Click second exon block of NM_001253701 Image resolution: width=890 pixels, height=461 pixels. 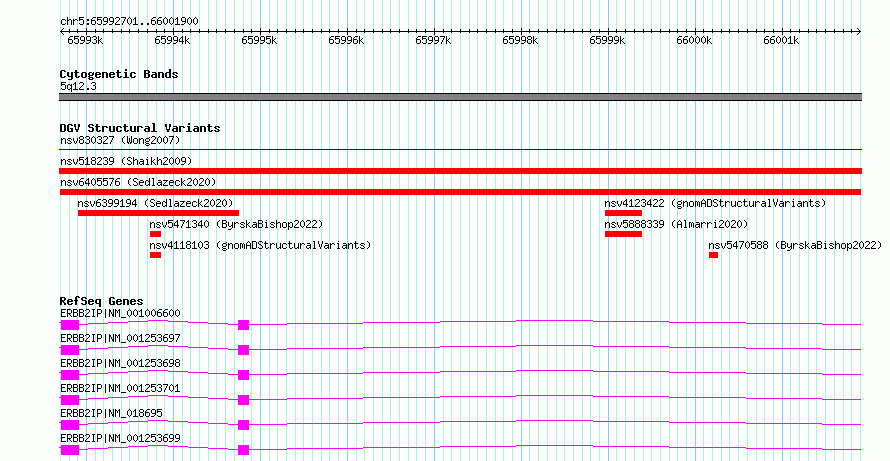(244, 400)
